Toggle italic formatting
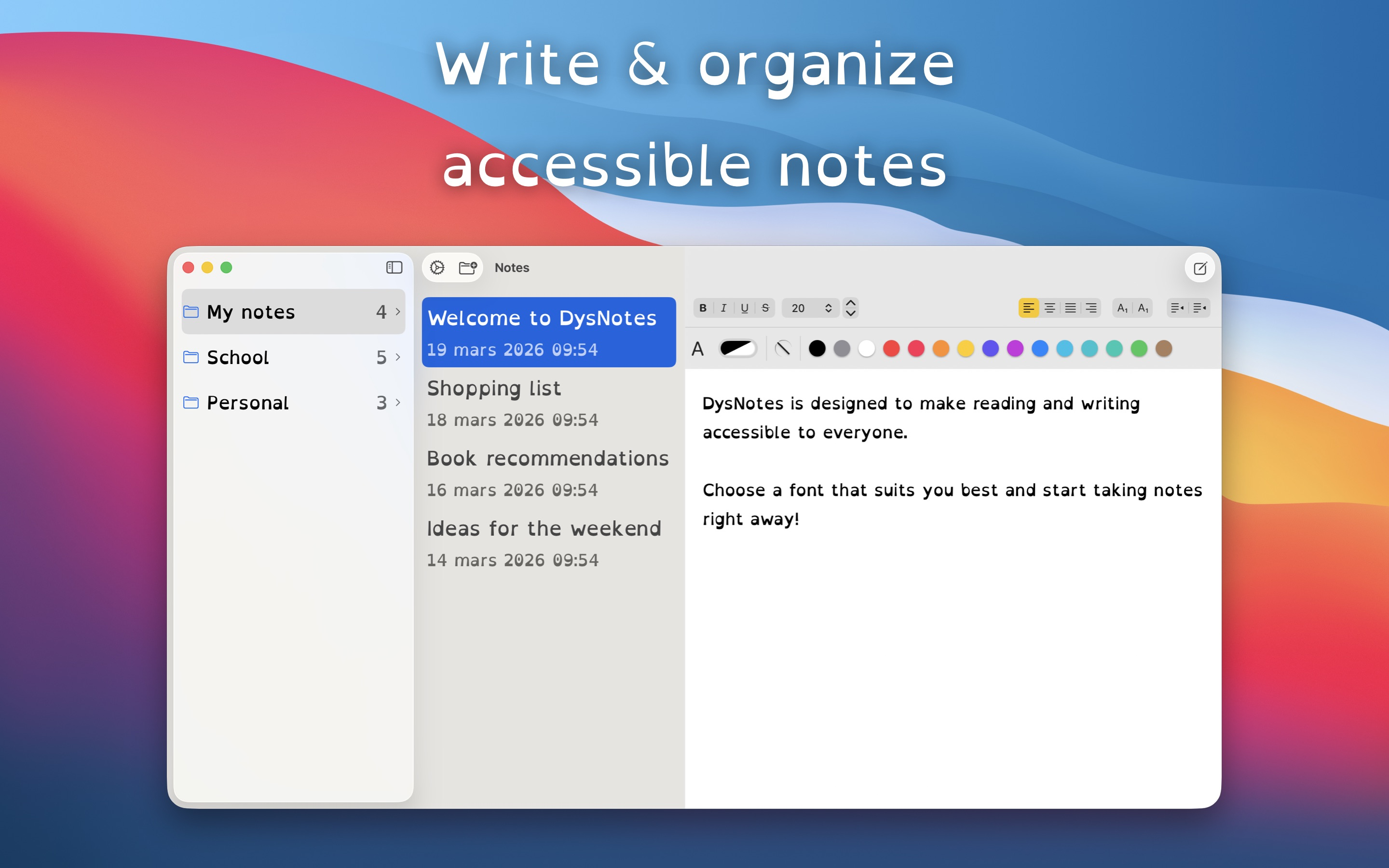This screenshot has width=1389, height=868. 723,308
